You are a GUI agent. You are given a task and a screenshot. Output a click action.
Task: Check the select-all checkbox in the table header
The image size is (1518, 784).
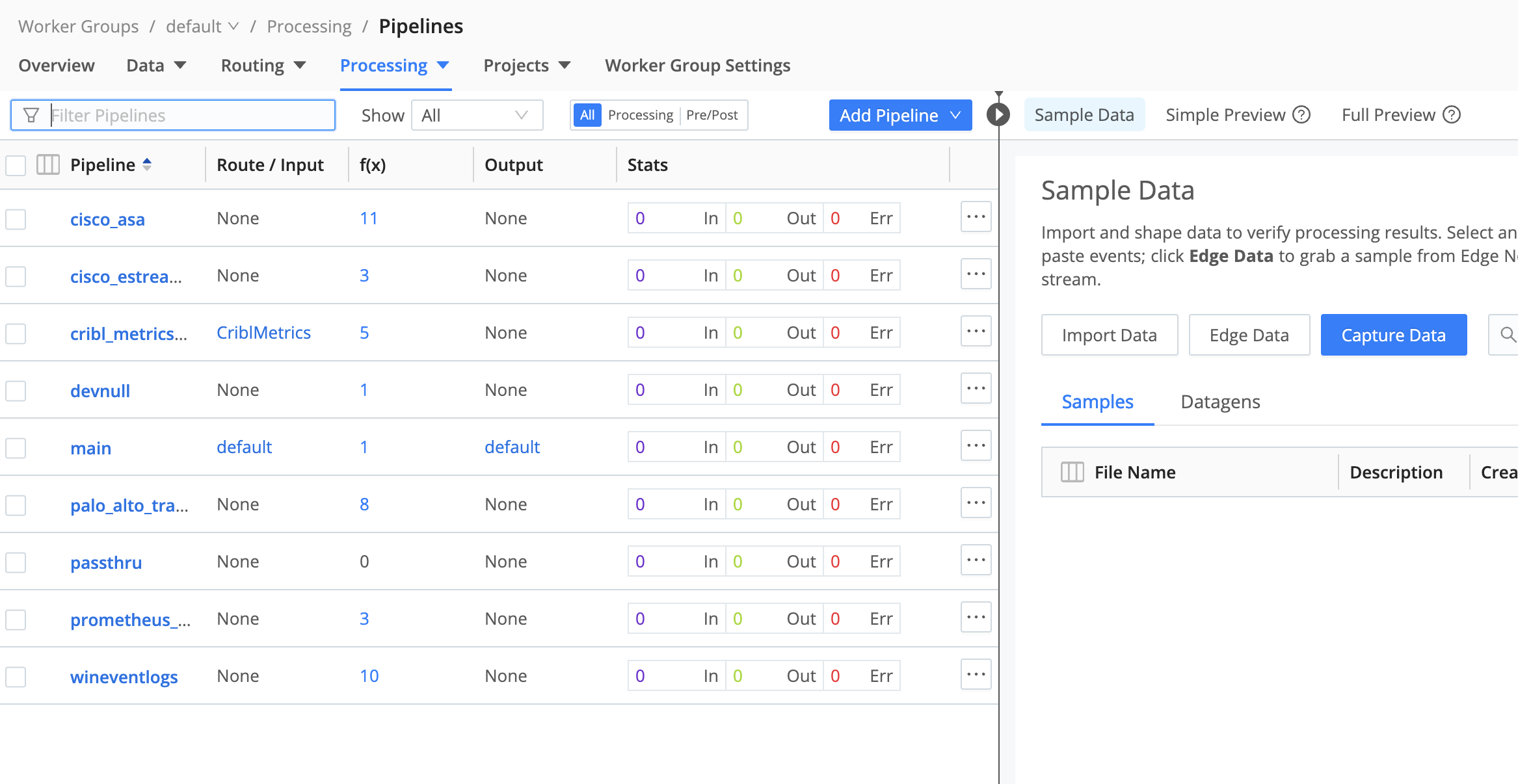click(16, 164)
